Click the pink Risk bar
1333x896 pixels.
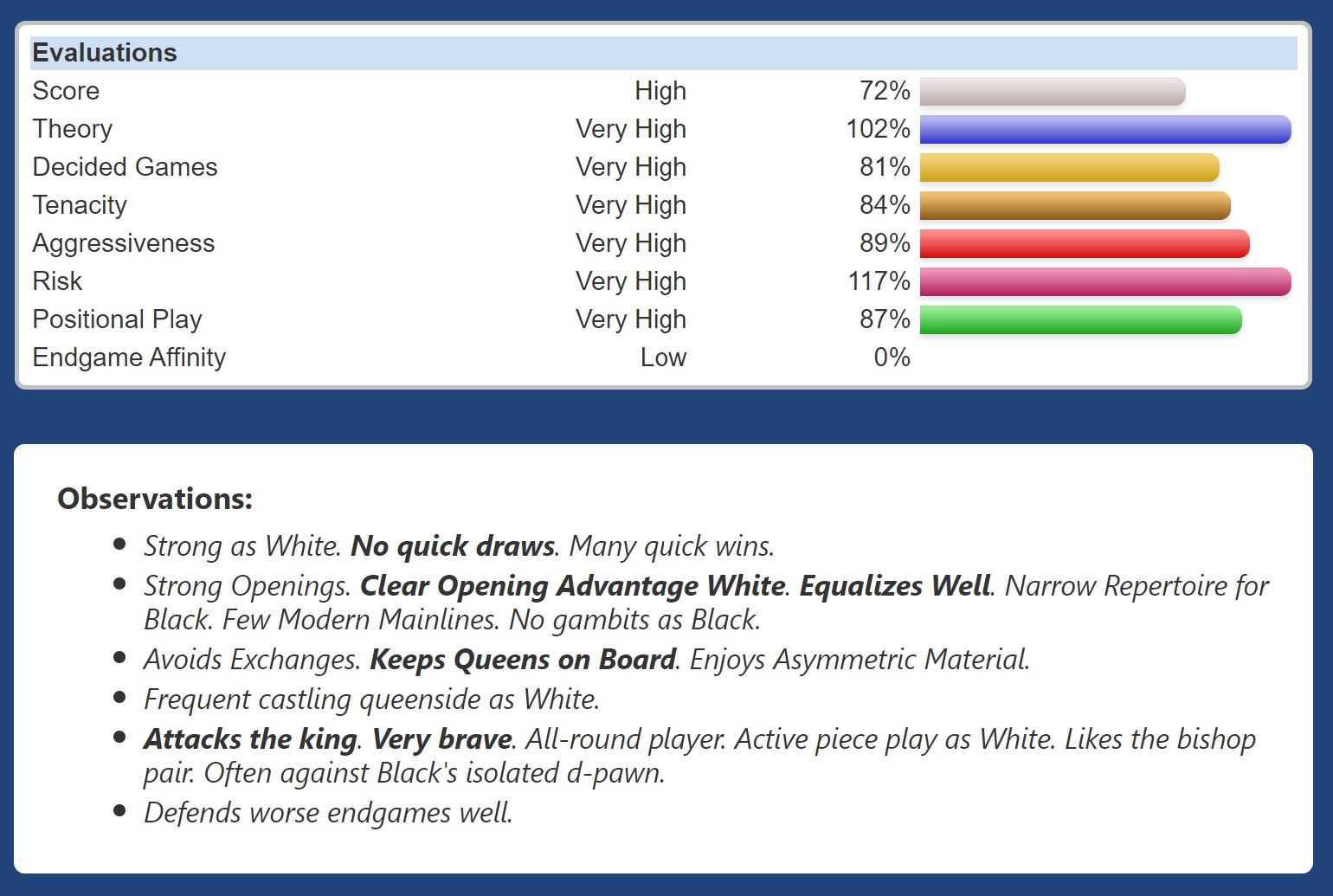[x=1104, y=282]
